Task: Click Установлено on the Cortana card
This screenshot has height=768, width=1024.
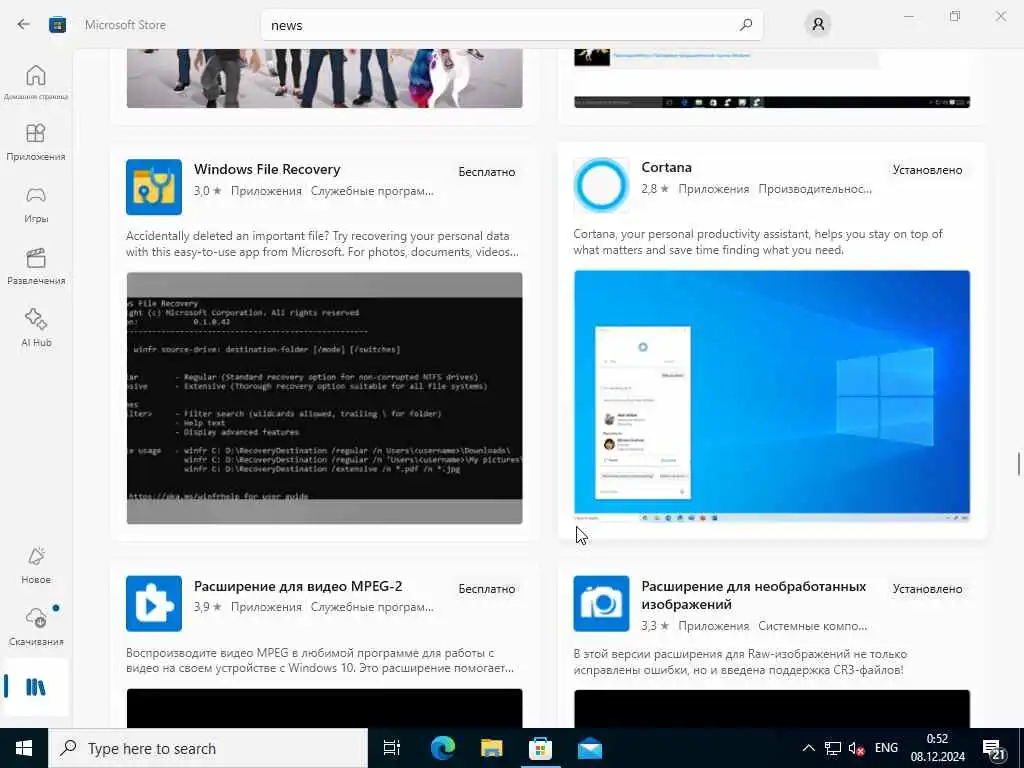Action: (x=927, y=170)
